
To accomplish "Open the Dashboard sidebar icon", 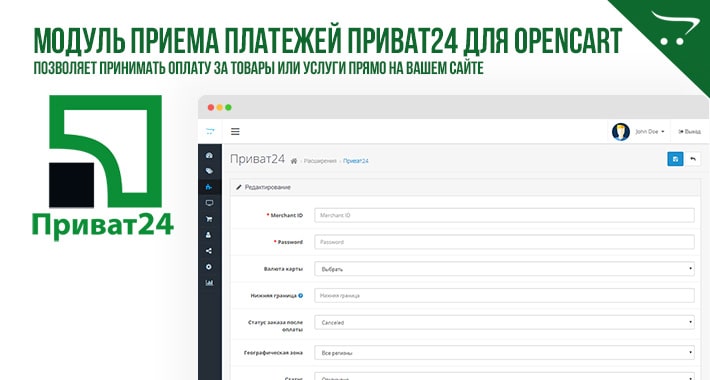I will coord(209,155).
